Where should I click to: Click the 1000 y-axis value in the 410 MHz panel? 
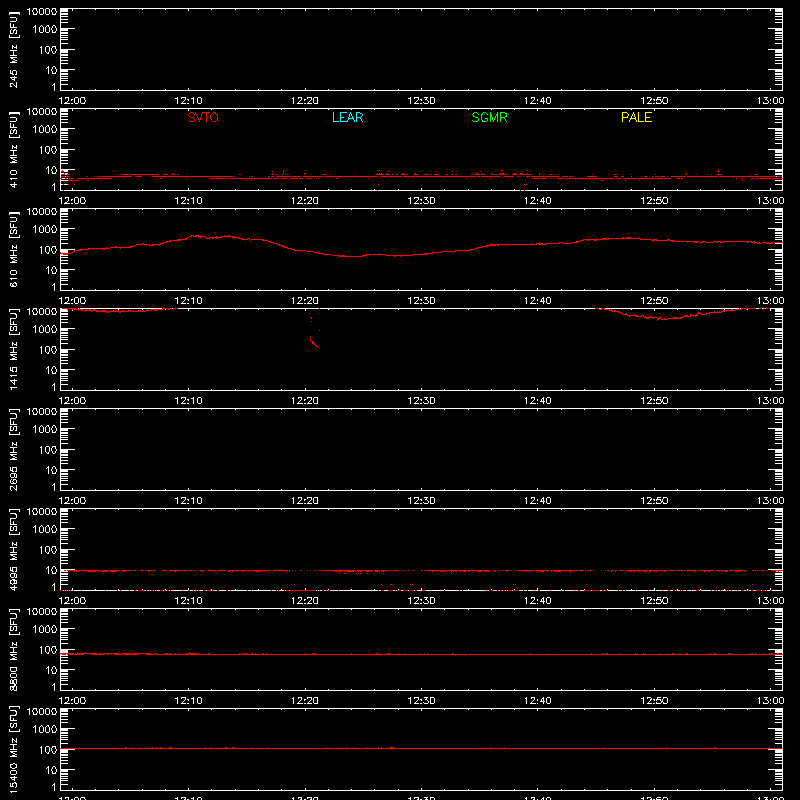click(45, 130)
